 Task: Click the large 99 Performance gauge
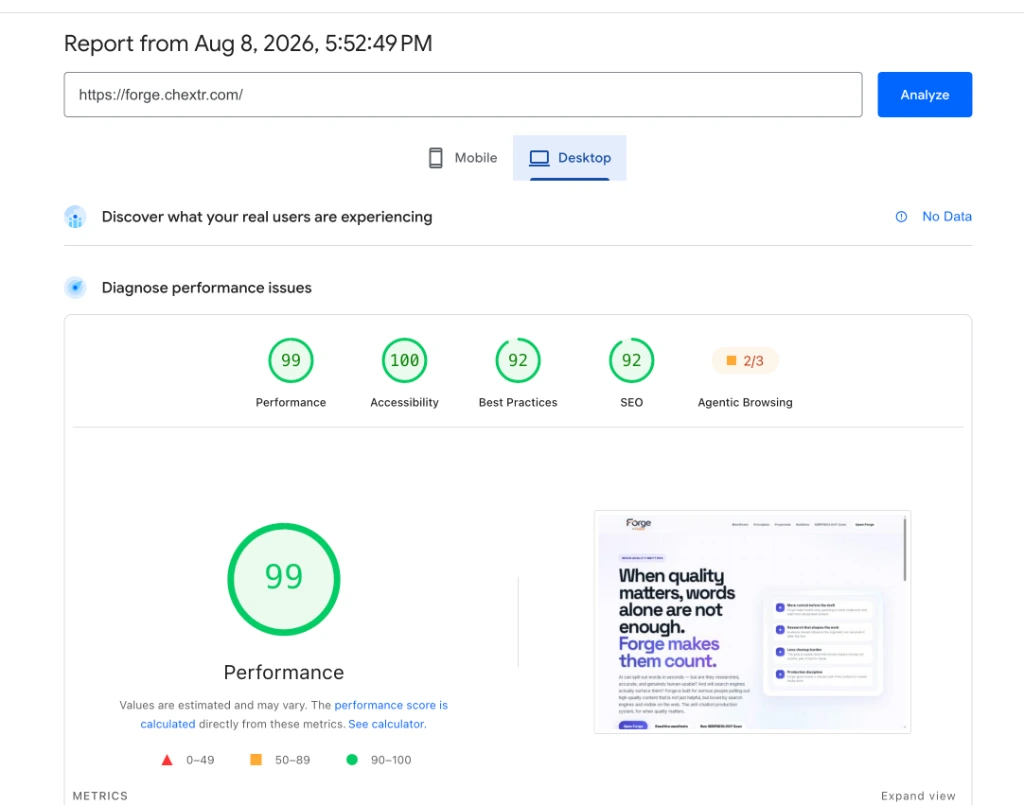pyautogui.click(x=283, y=578)
